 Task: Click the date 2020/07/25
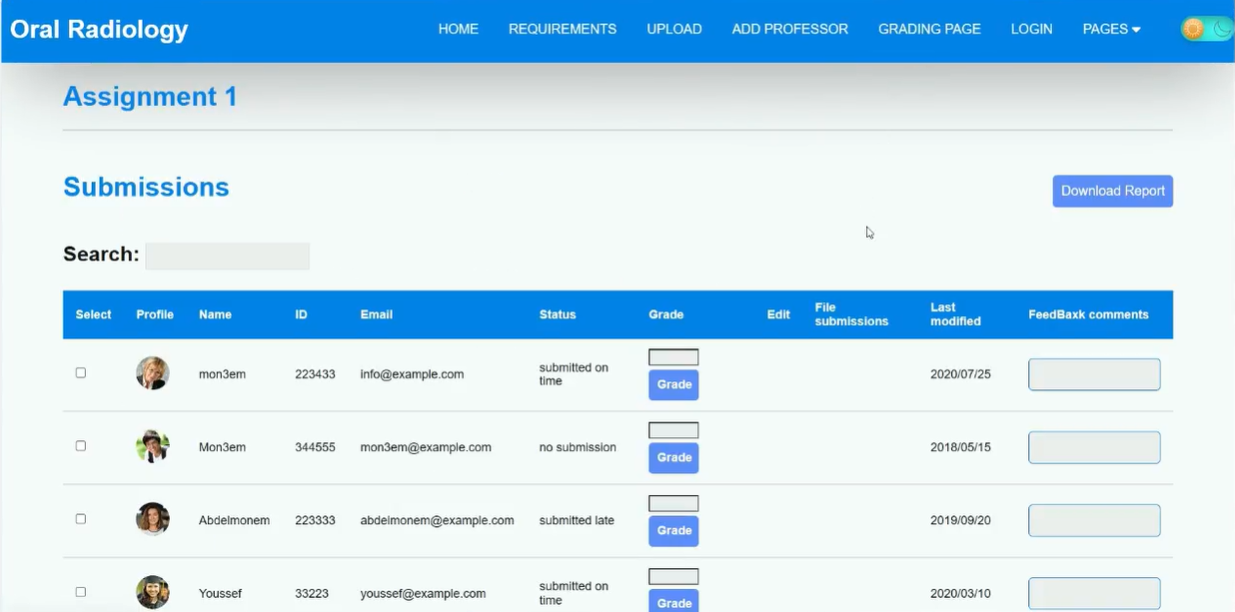coord(960,374)
